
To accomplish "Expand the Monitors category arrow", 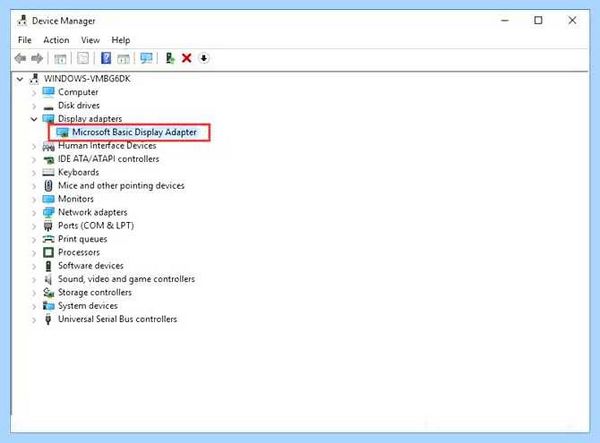I will [x=34, y=199].
